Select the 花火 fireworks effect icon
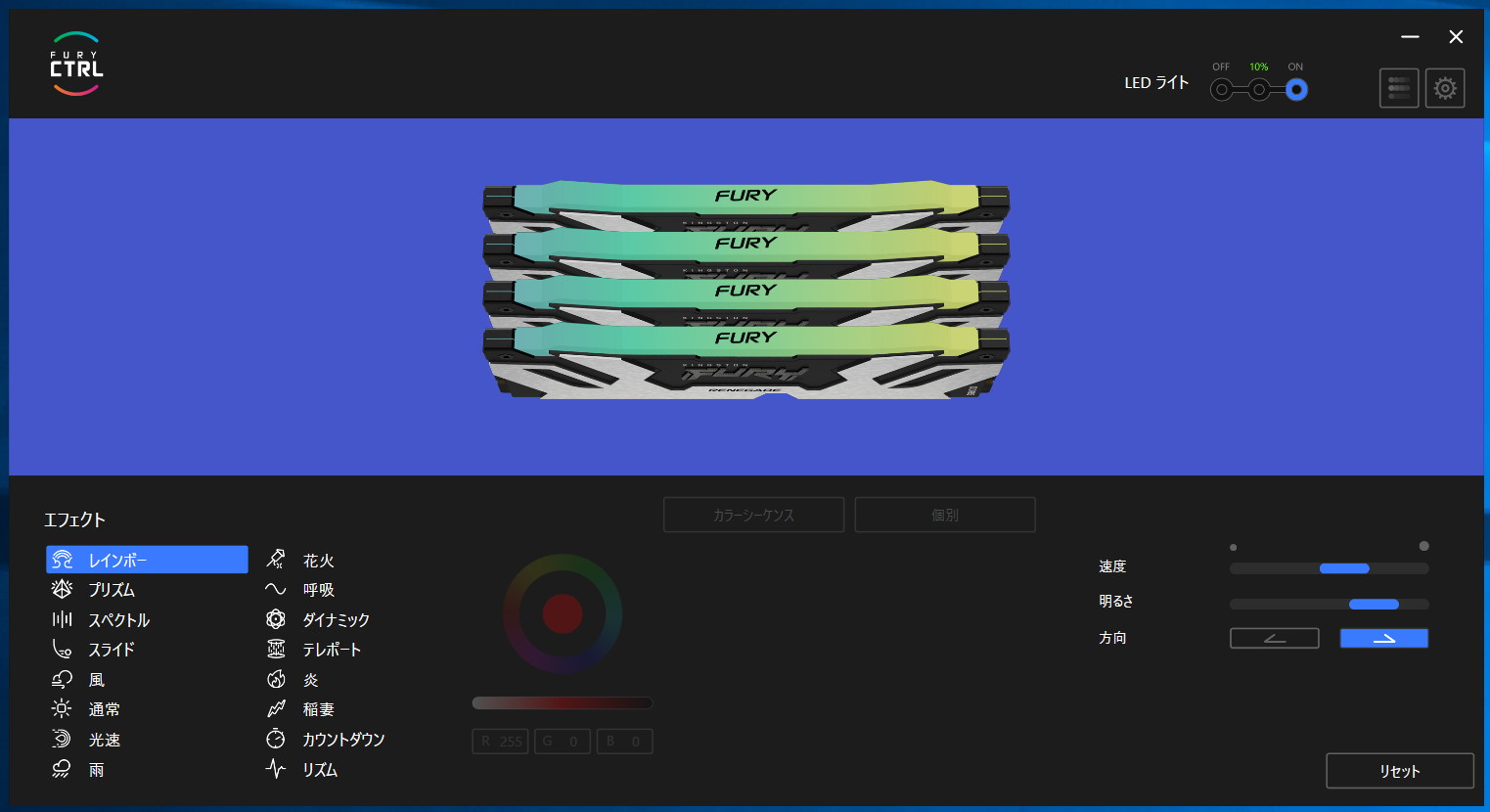Screen dimensions: 1490x812 pyautogui.click(x=276, y=560)
